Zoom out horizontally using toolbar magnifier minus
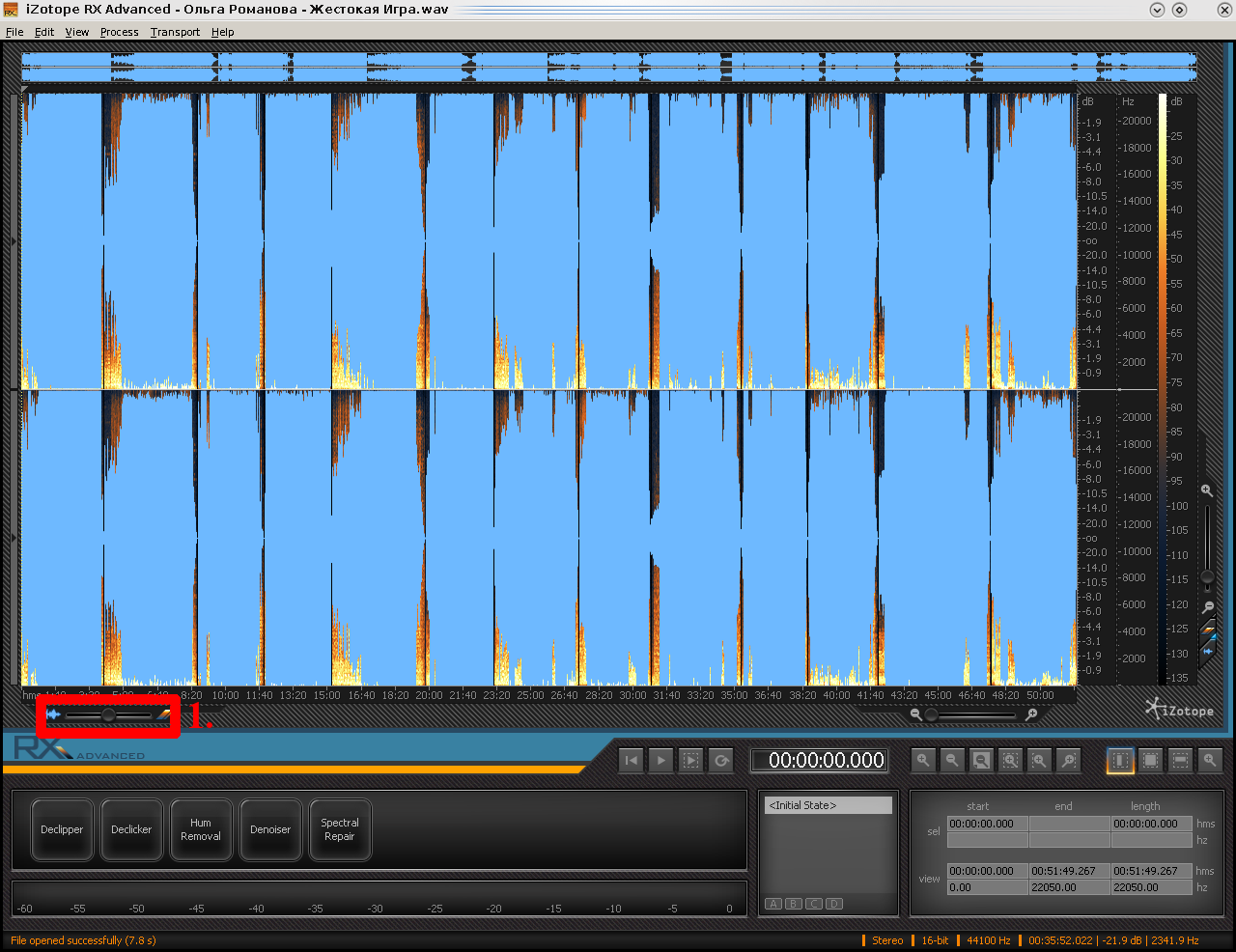This screenshot has height=952, width=1236. (x=952, y=761)
